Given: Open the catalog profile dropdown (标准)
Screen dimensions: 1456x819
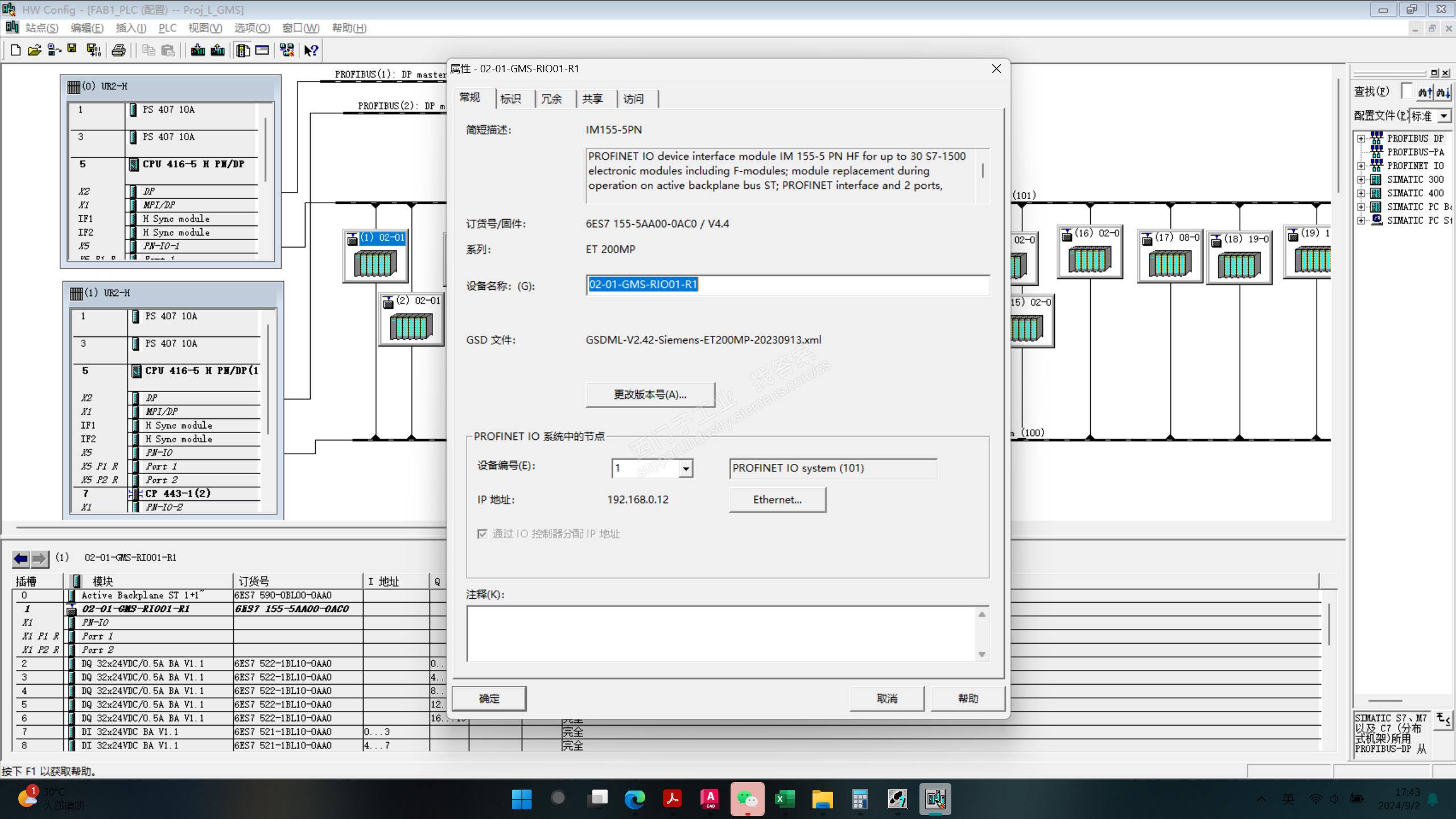Looking at the screenshot, I should click(x=1443, y=116).
